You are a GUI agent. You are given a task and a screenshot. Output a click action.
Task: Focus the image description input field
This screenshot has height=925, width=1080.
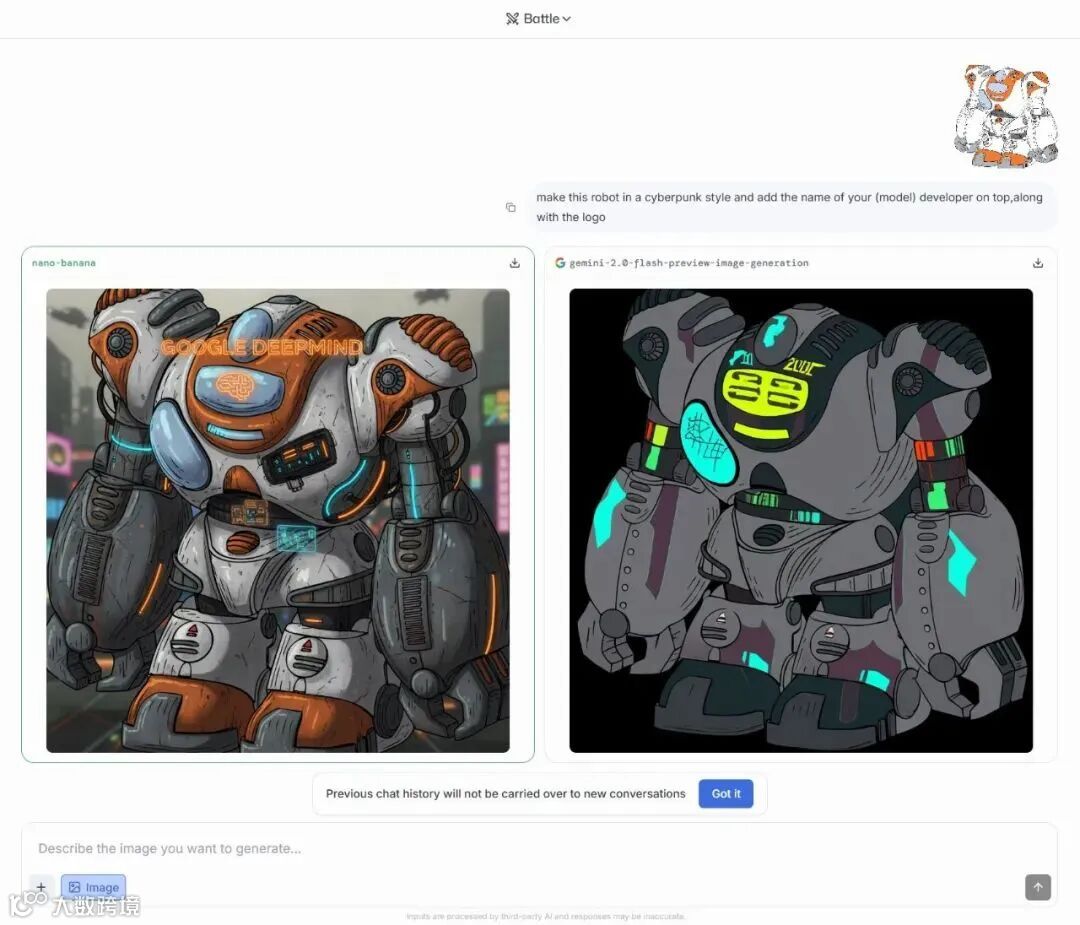coord(539,849)
